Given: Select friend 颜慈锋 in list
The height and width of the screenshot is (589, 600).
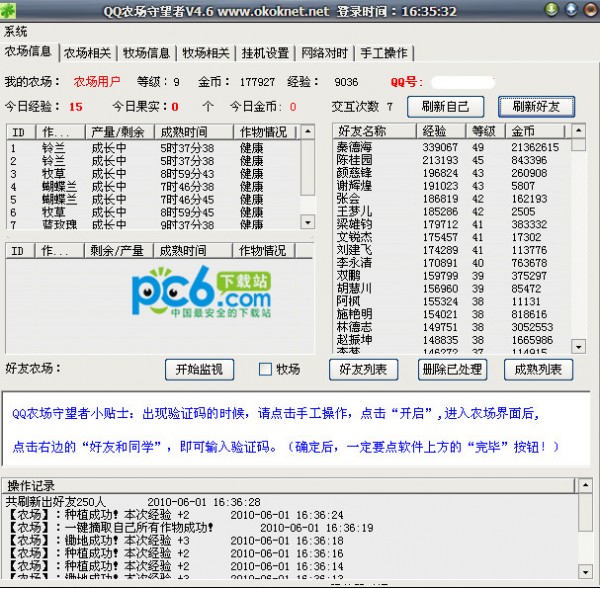Looking at the screenshot, I should coord(452,173).
